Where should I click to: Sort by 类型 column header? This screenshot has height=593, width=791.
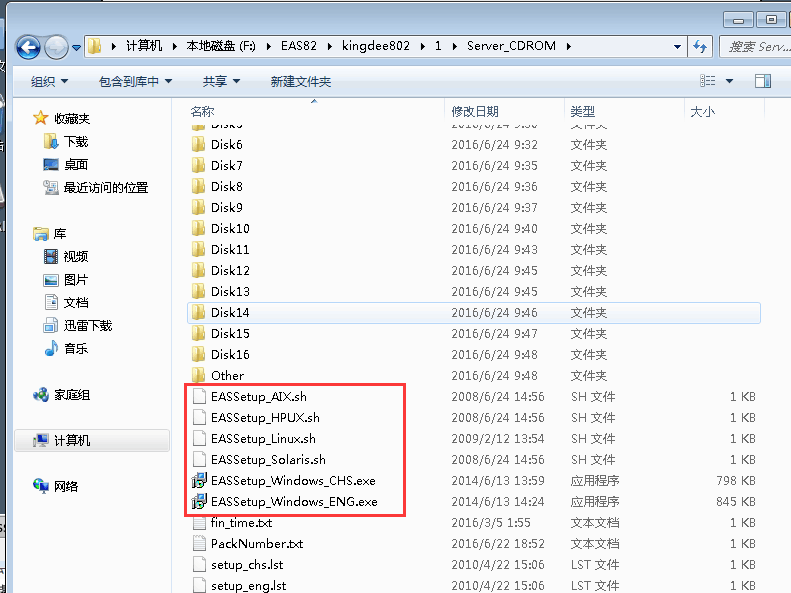(x=583, y=111)
